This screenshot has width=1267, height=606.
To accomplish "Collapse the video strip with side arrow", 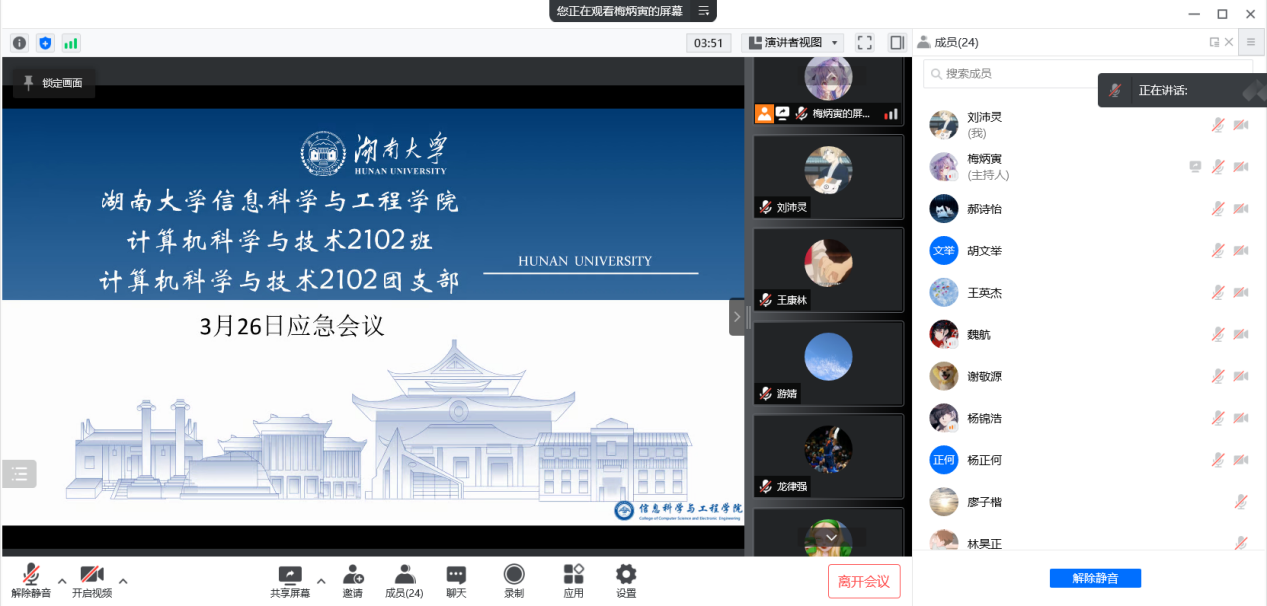I will pos(737,317).
